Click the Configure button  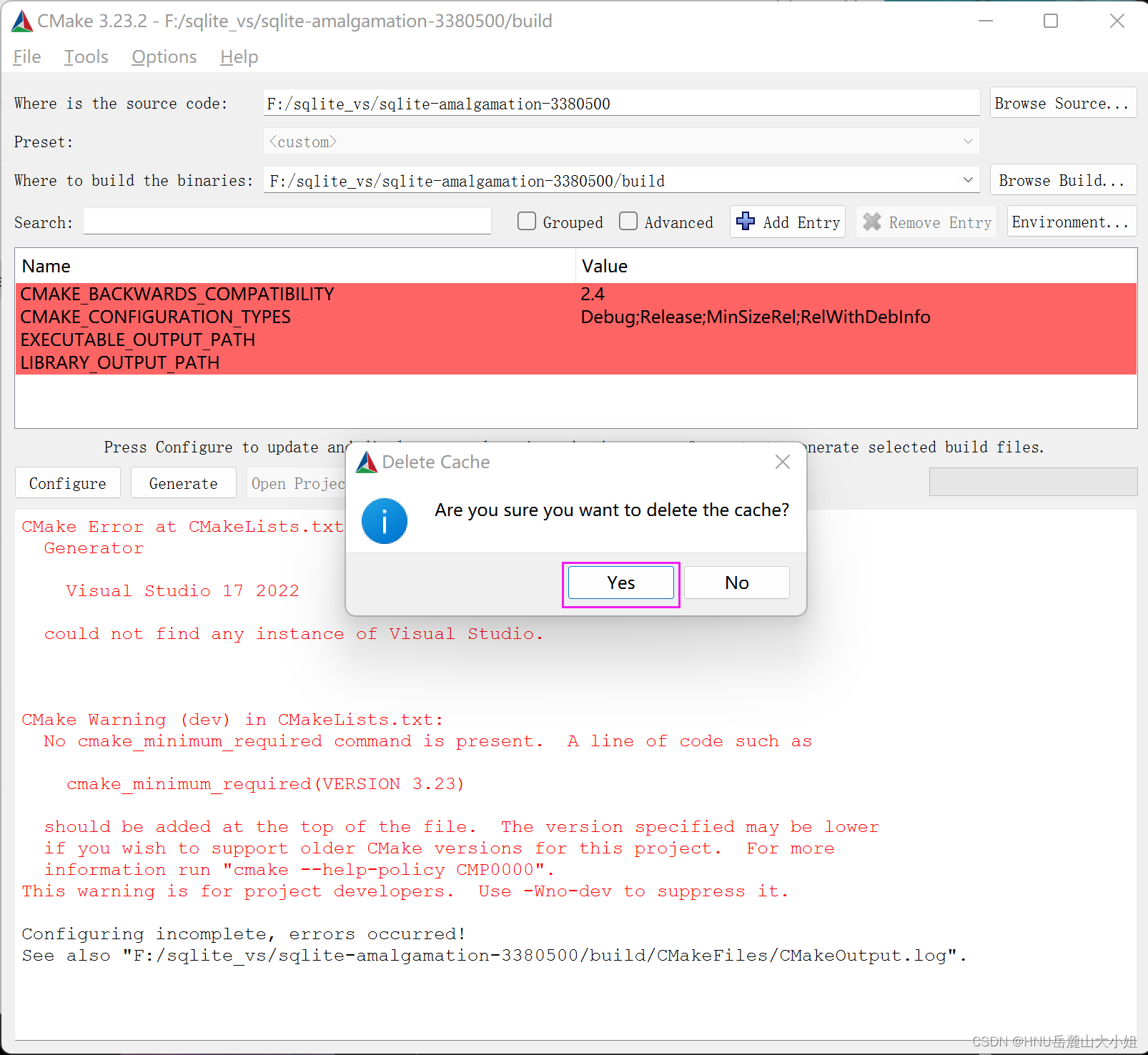tap(68, 483)
